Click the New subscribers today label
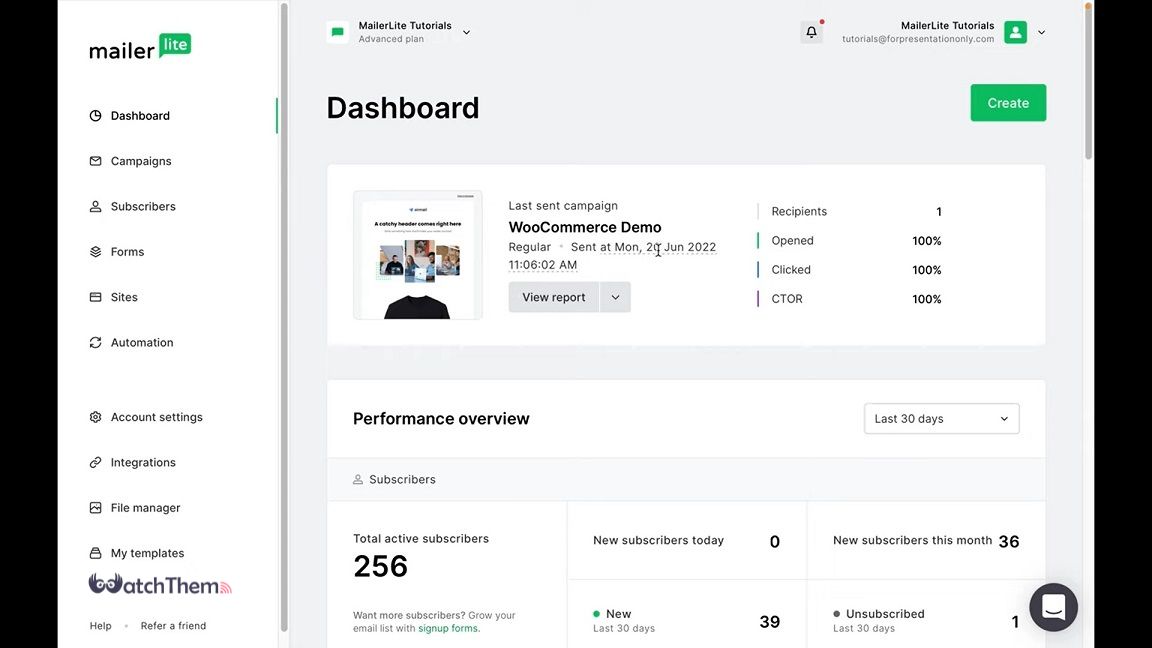 (x=658, y=540)
